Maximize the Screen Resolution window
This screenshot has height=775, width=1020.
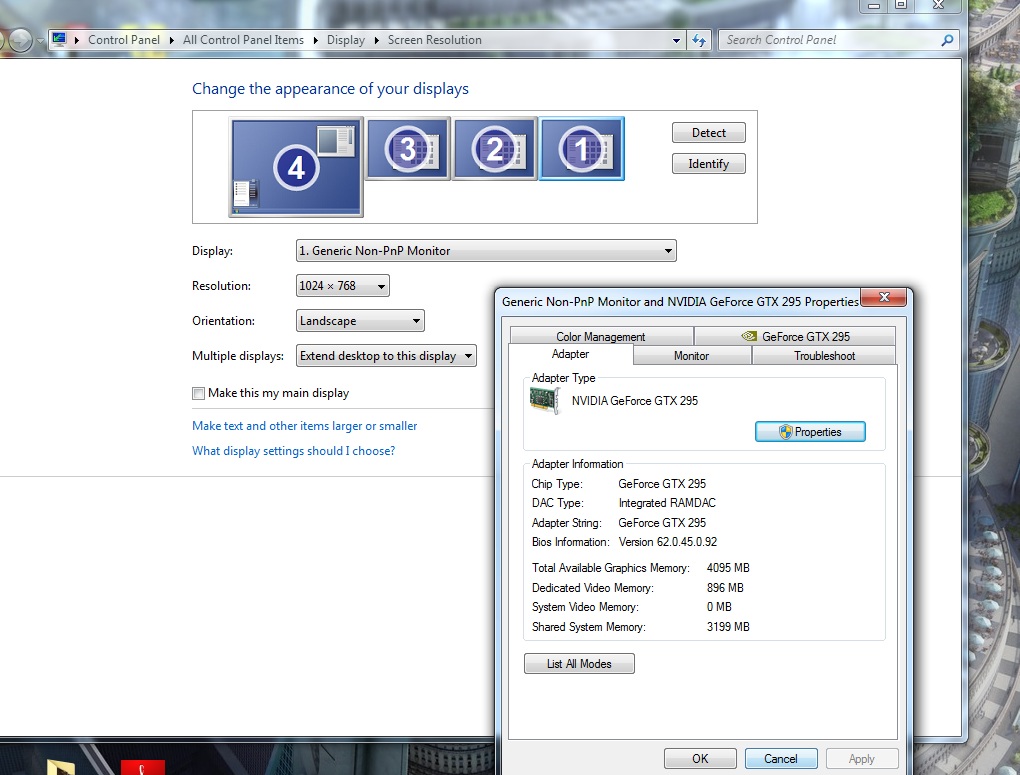pyautogui.click(x=901, y=5)
